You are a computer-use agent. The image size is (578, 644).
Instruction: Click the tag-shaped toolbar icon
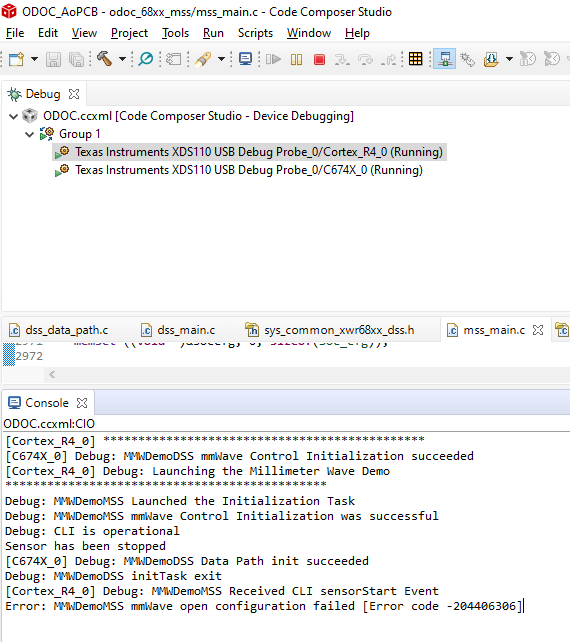click(x=174, y=60)
